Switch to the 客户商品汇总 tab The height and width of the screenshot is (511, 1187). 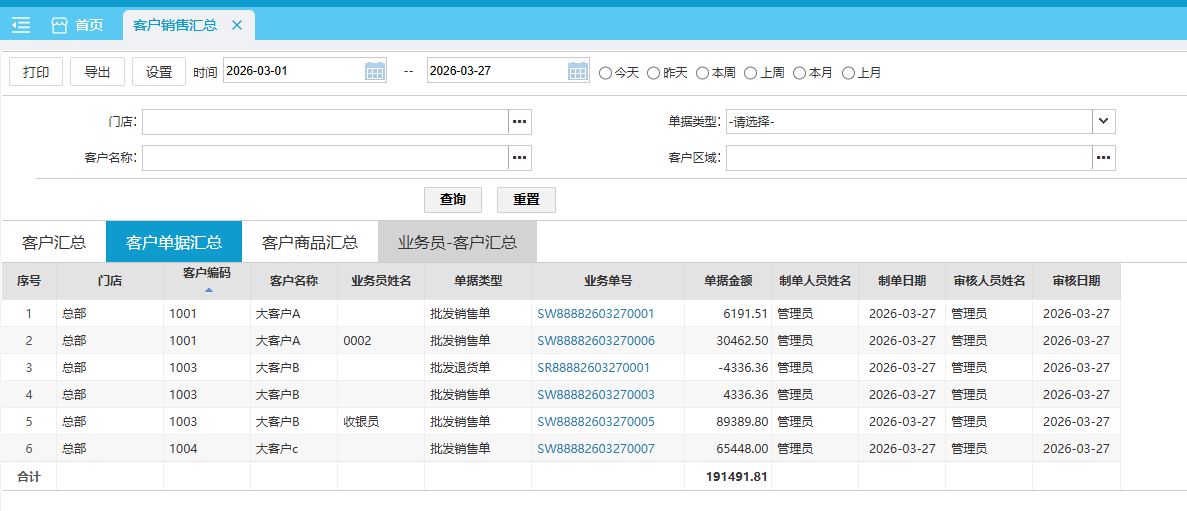tap(310, 242)
